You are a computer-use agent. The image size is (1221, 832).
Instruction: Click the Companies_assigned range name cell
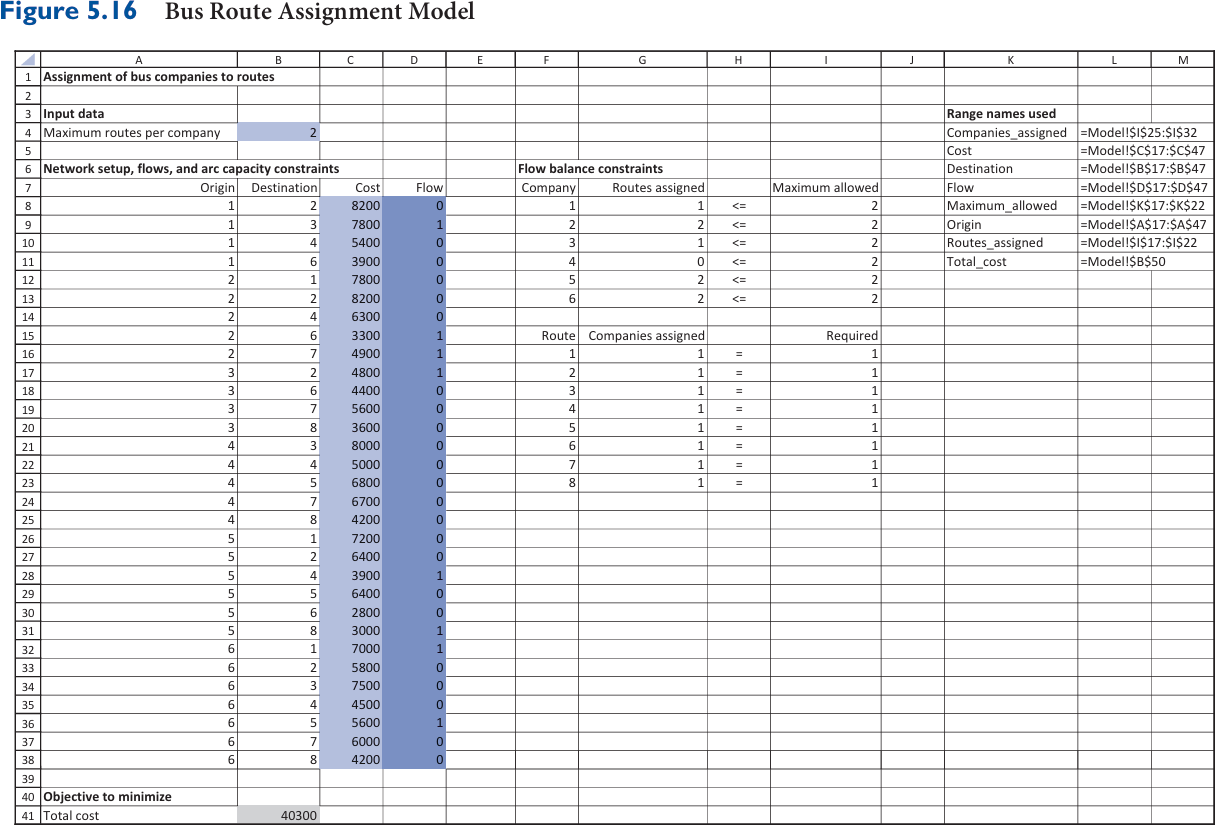pyautogui.click(x=1007, y=131)
